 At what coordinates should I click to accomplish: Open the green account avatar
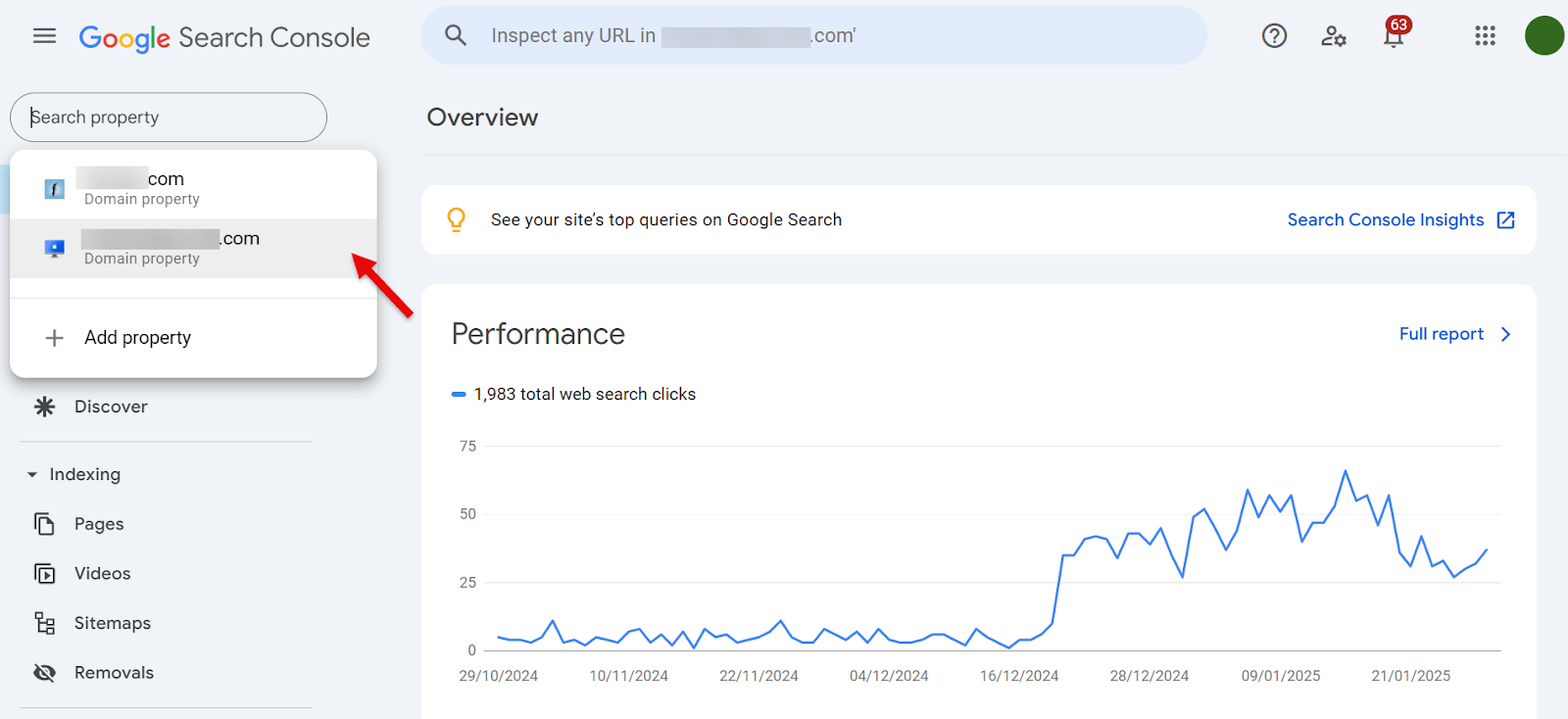[1544, 36]
